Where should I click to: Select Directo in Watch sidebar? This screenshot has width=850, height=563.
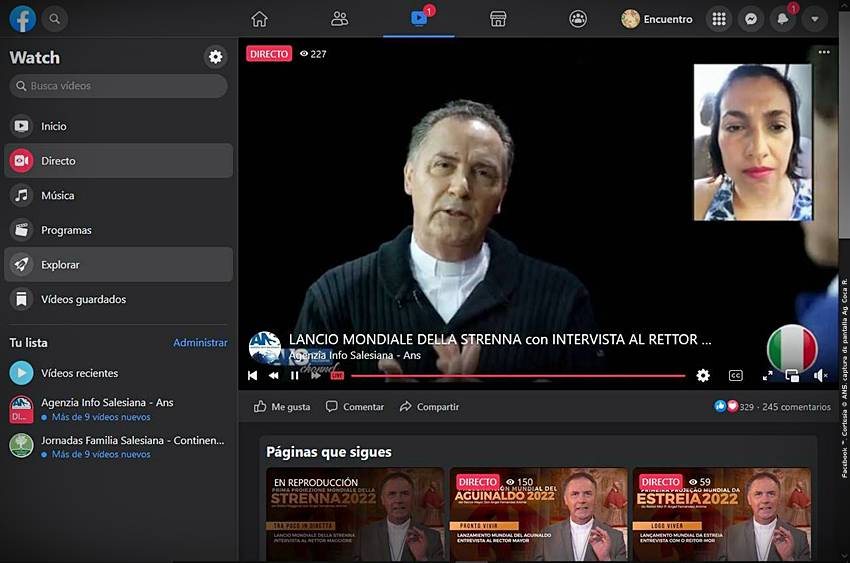118,161
